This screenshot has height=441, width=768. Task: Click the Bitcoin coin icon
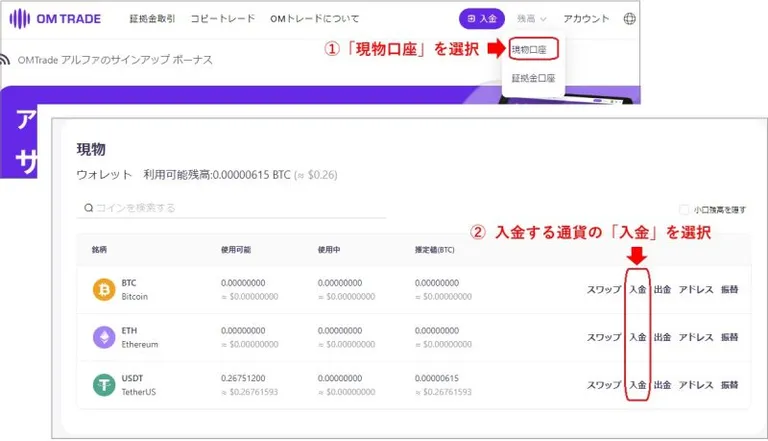104,290
